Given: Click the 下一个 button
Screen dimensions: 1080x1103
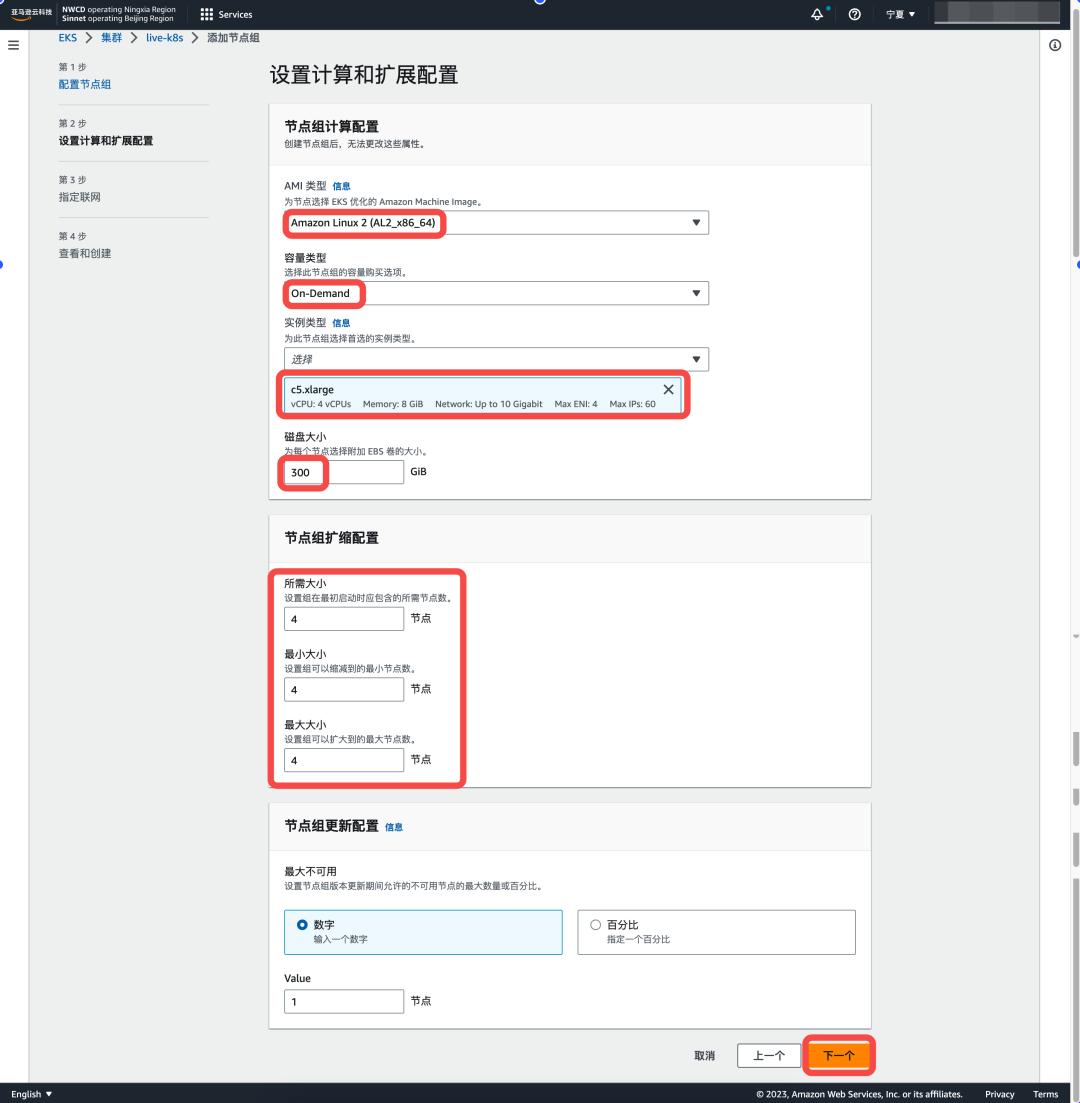Looking at the screenshot, I should click(x=839, y=1055).
